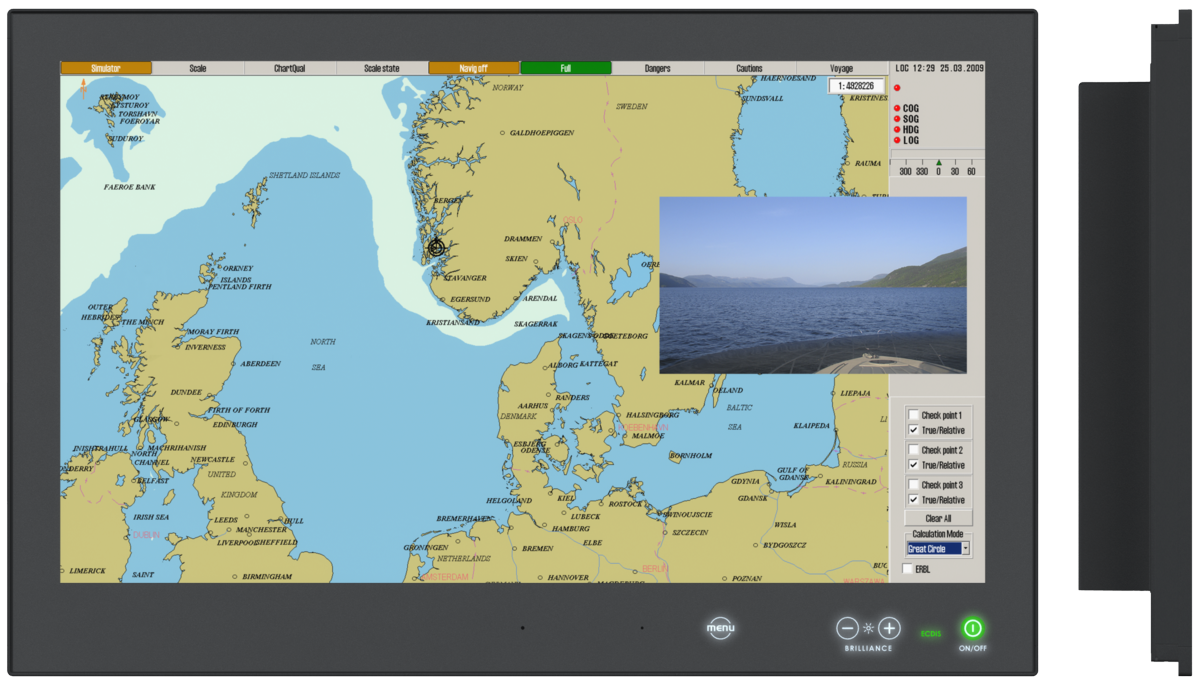The height and width of the screenshot is (685, 1200).
Task: Click the Clear All button
Action: 937,518
